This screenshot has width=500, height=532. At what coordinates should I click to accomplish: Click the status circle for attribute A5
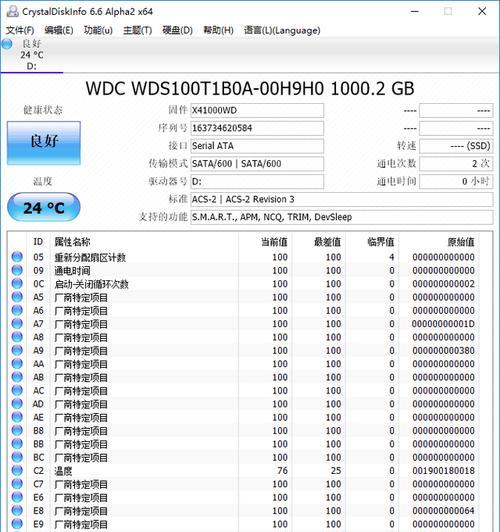[17, 297]
